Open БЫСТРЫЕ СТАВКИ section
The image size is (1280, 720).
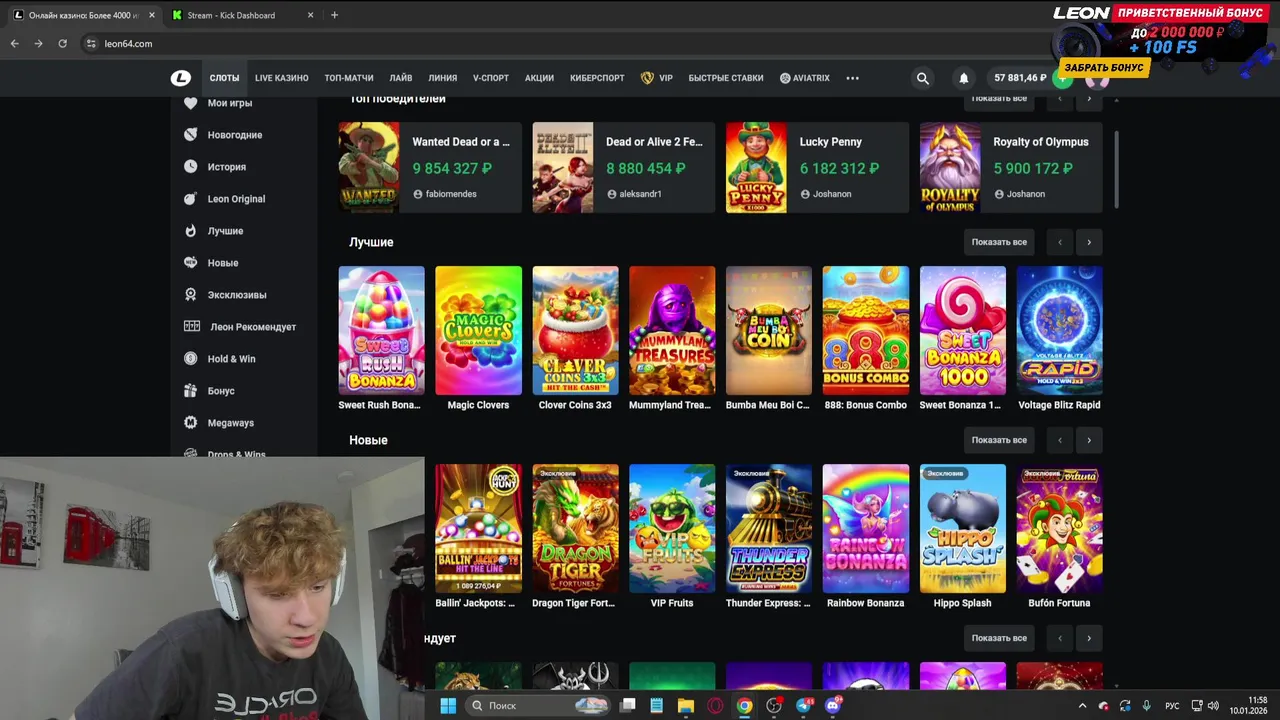pyautogui.click(x=726, y=78)
